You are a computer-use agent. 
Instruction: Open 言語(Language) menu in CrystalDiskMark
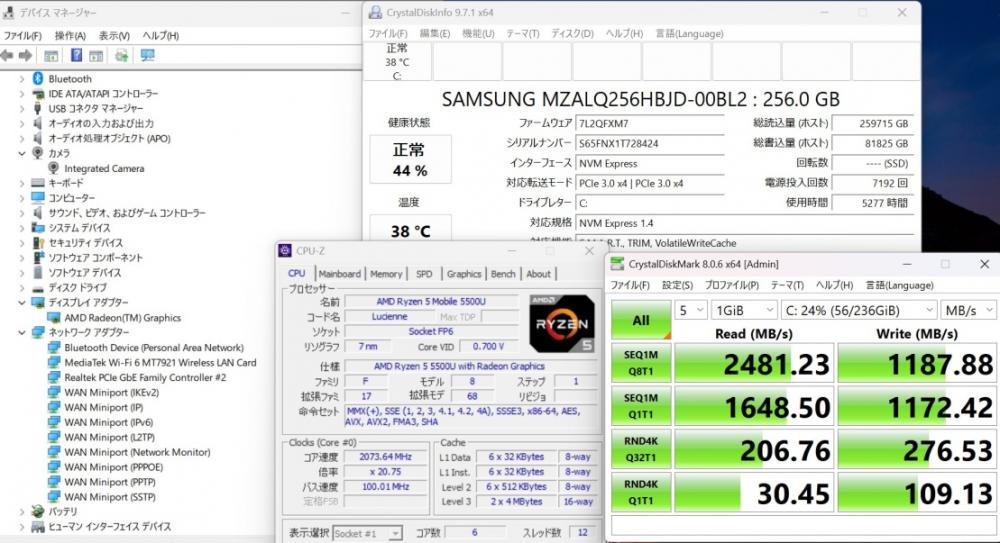click(899, 285)
